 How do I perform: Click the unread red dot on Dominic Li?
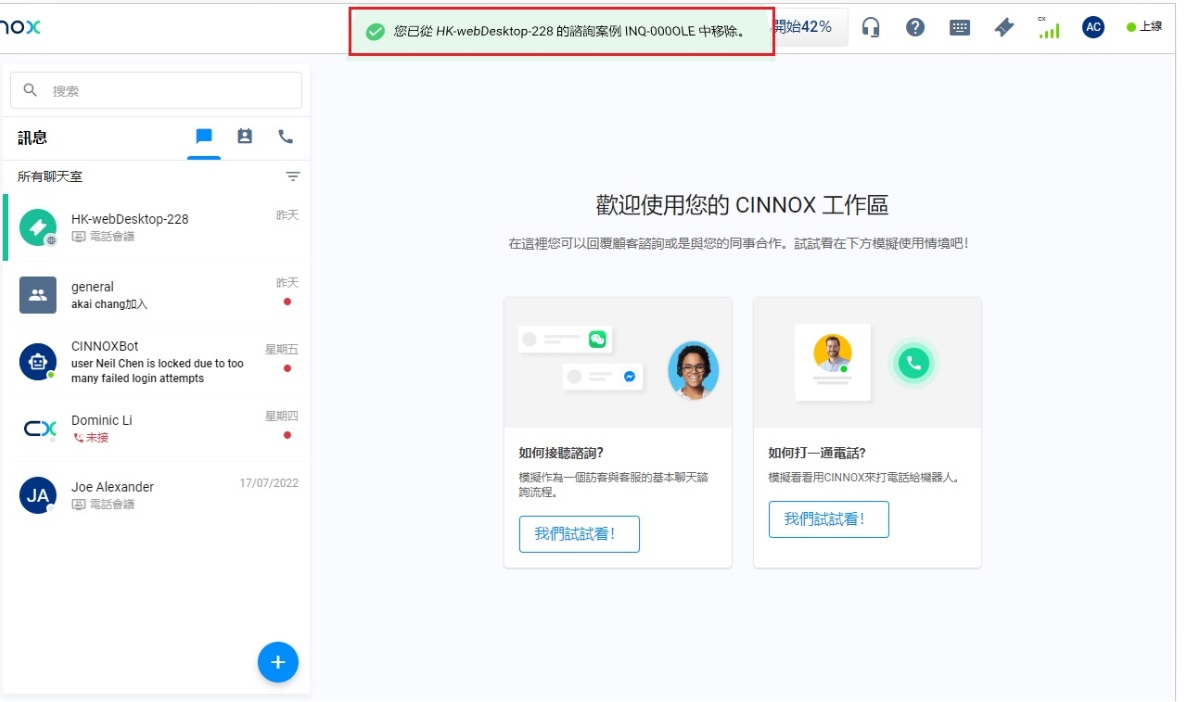tap(287, 435)
